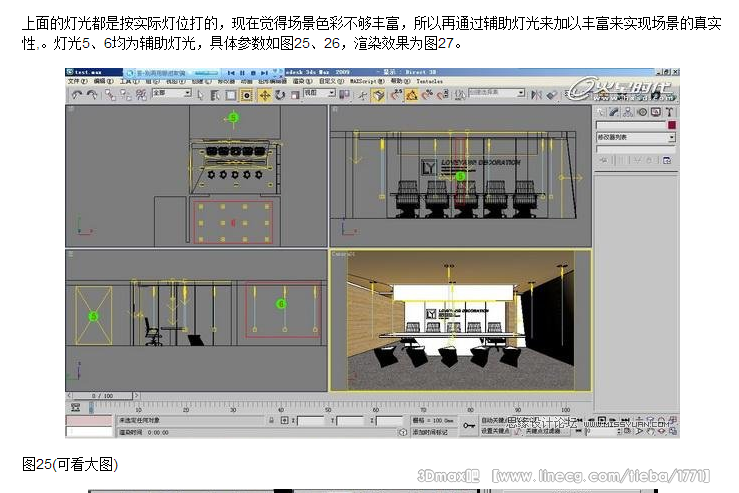Image resolution: width=739 pixels, height=493 pixels.
Task: Click the Mirror tool icon
Action: (536, 95)
